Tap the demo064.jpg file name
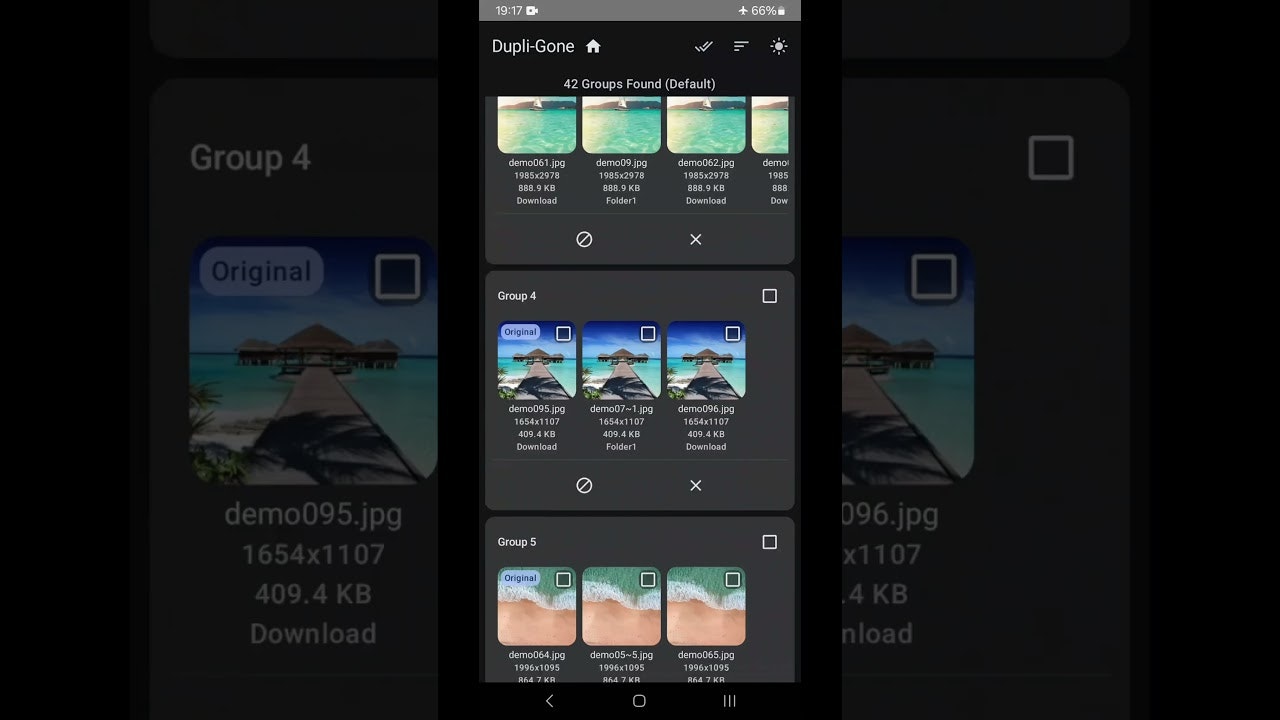Viewport: 1280px width, 720px height. (x=537, y=655)
